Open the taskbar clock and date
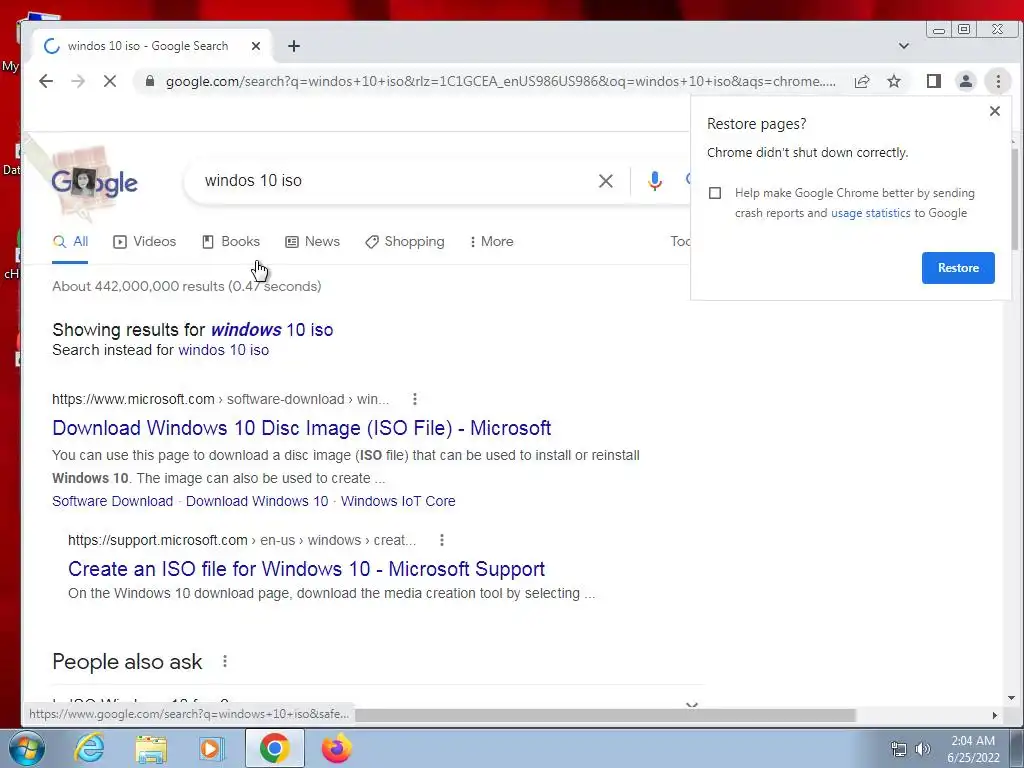This screenshot has width=1024, height=768. [x=973, y=749]
